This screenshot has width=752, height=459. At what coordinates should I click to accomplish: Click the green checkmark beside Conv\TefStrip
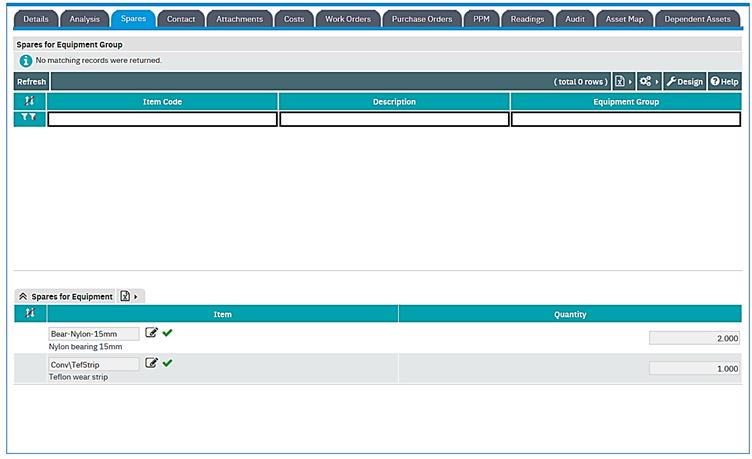pos(167,363)
